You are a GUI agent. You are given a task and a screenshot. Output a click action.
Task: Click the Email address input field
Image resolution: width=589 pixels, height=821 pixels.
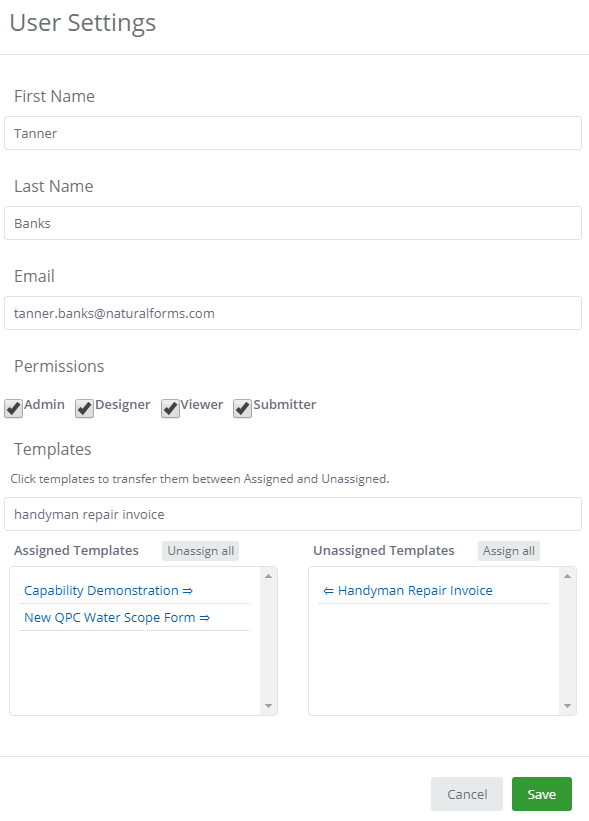pos(293,313)
